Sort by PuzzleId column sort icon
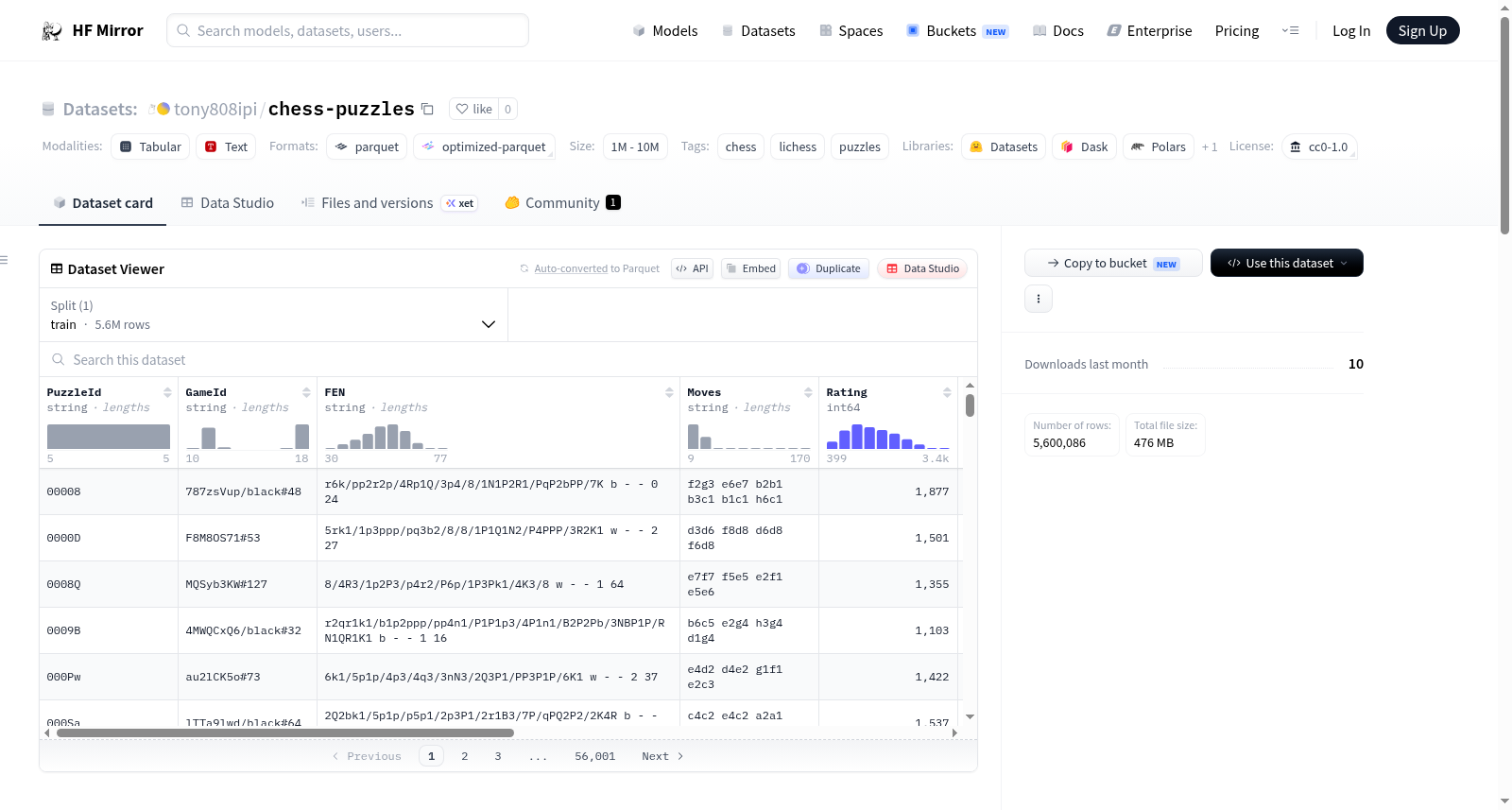Viewport: 1512px width, 810px height. 167,392
